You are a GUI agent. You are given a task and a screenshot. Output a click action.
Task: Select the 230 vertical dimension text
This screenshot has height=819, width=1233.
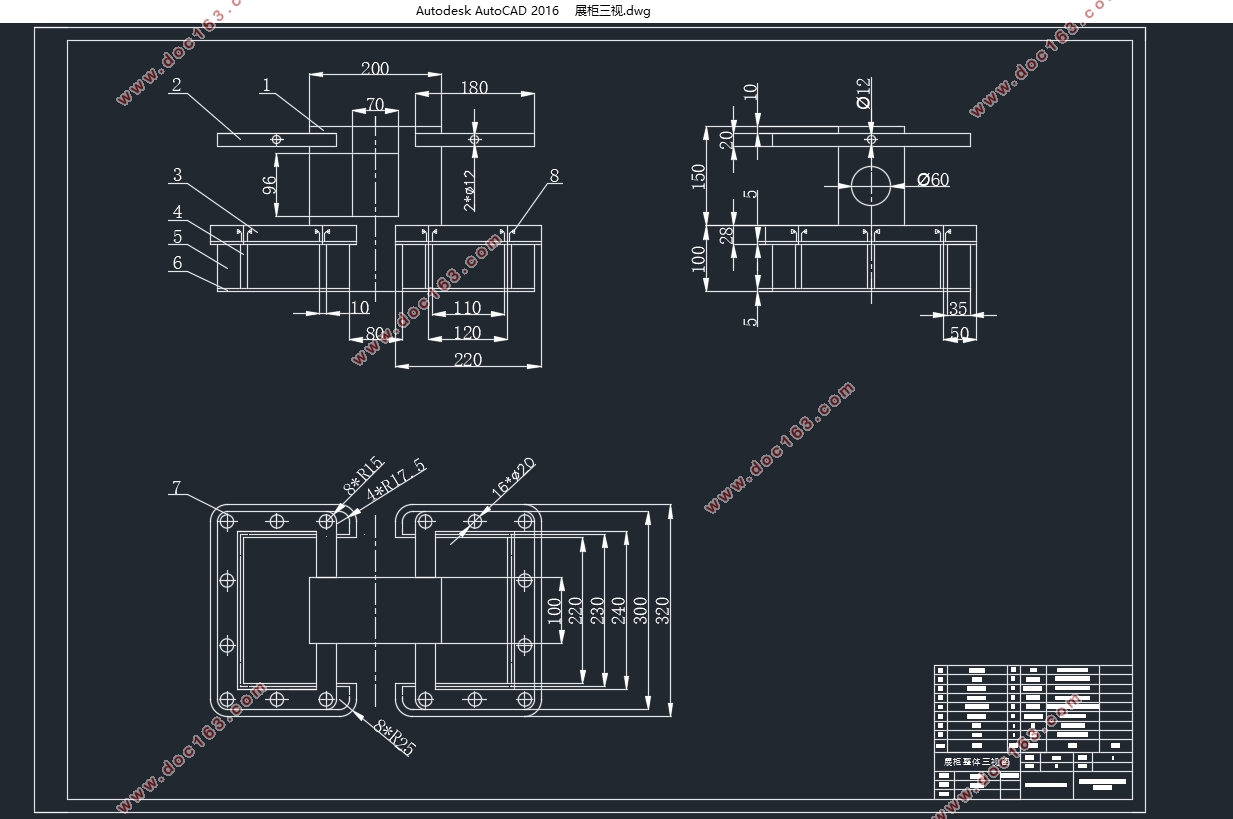(x=597, y=610)
